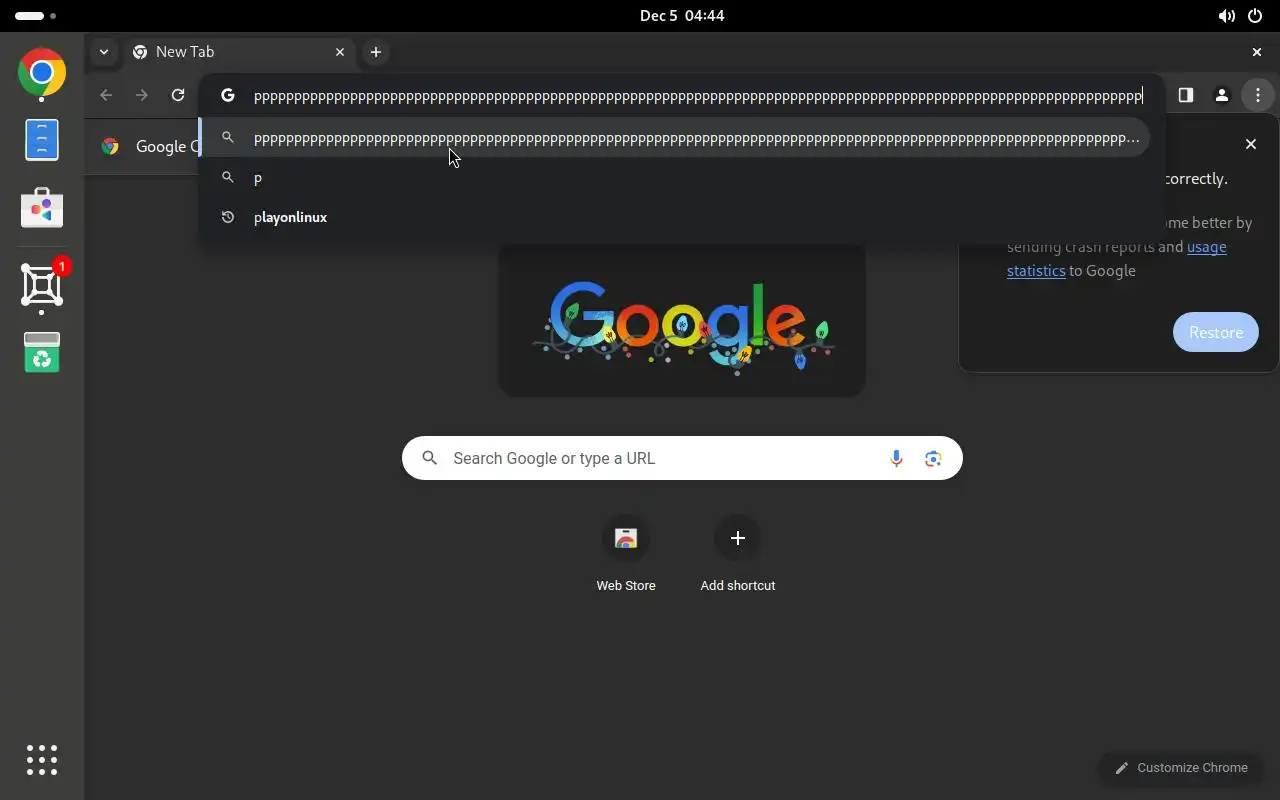
Task: Open a new tab with plus button
Action: click(376, 52)
